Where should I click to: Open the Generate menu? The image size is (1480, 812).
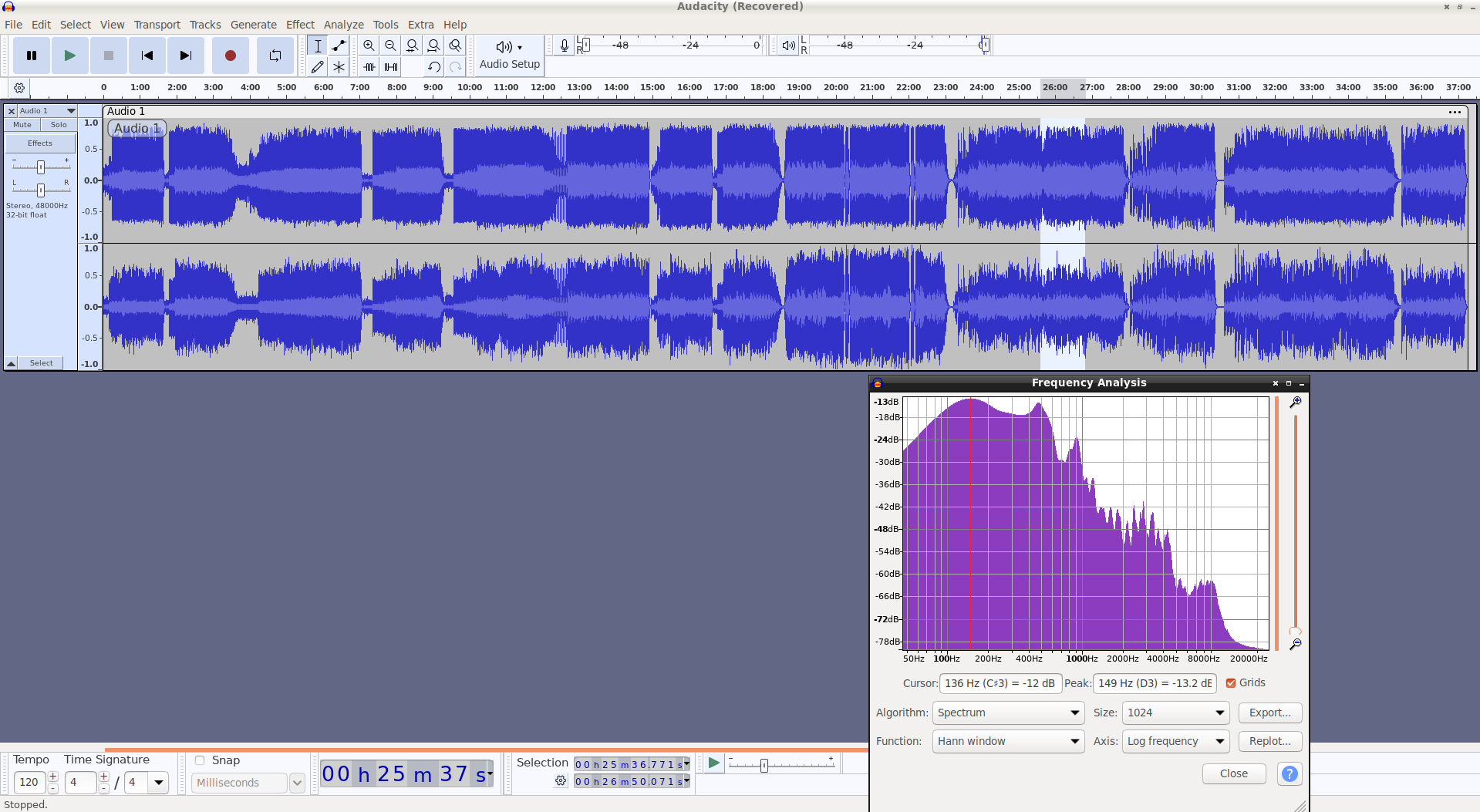click(x=254, y=25)
